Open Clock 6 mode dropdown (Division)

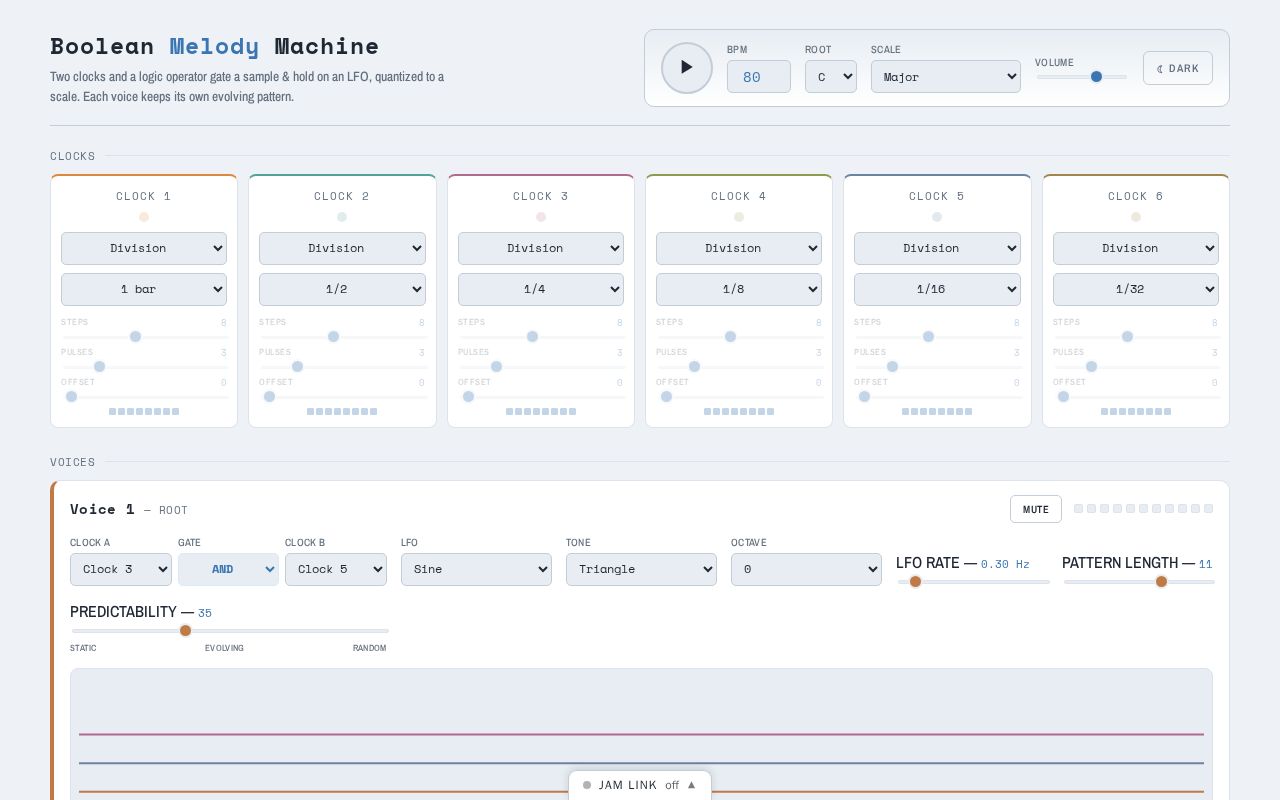(x=1136, y=248)
